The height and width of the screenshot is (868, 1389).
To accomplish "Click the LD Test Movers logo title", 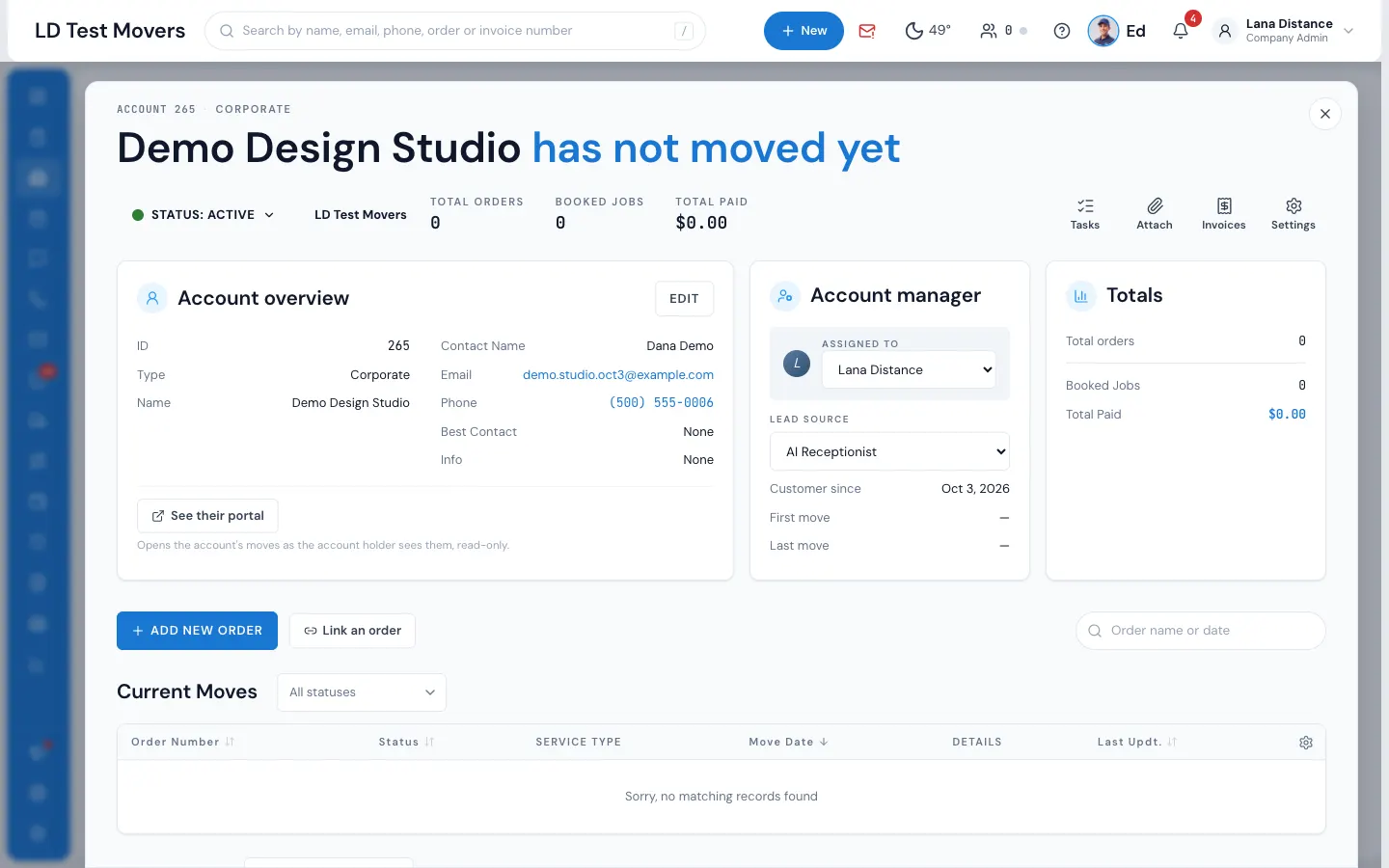I will (110, 31).
